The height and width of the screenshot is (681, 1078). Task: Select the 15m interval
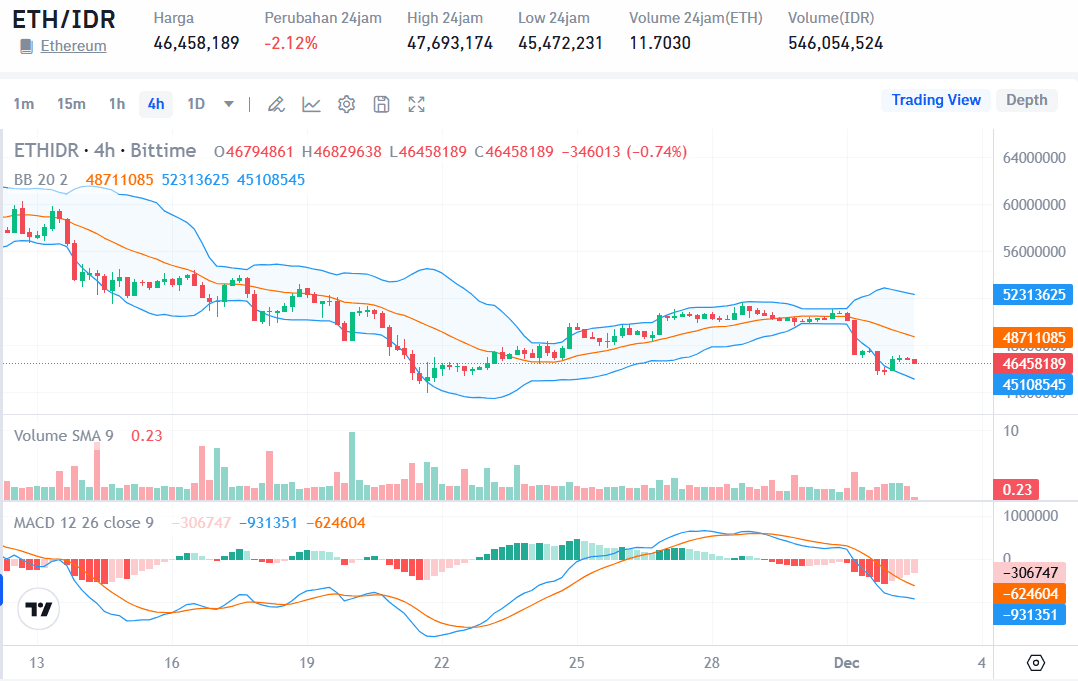71,103
